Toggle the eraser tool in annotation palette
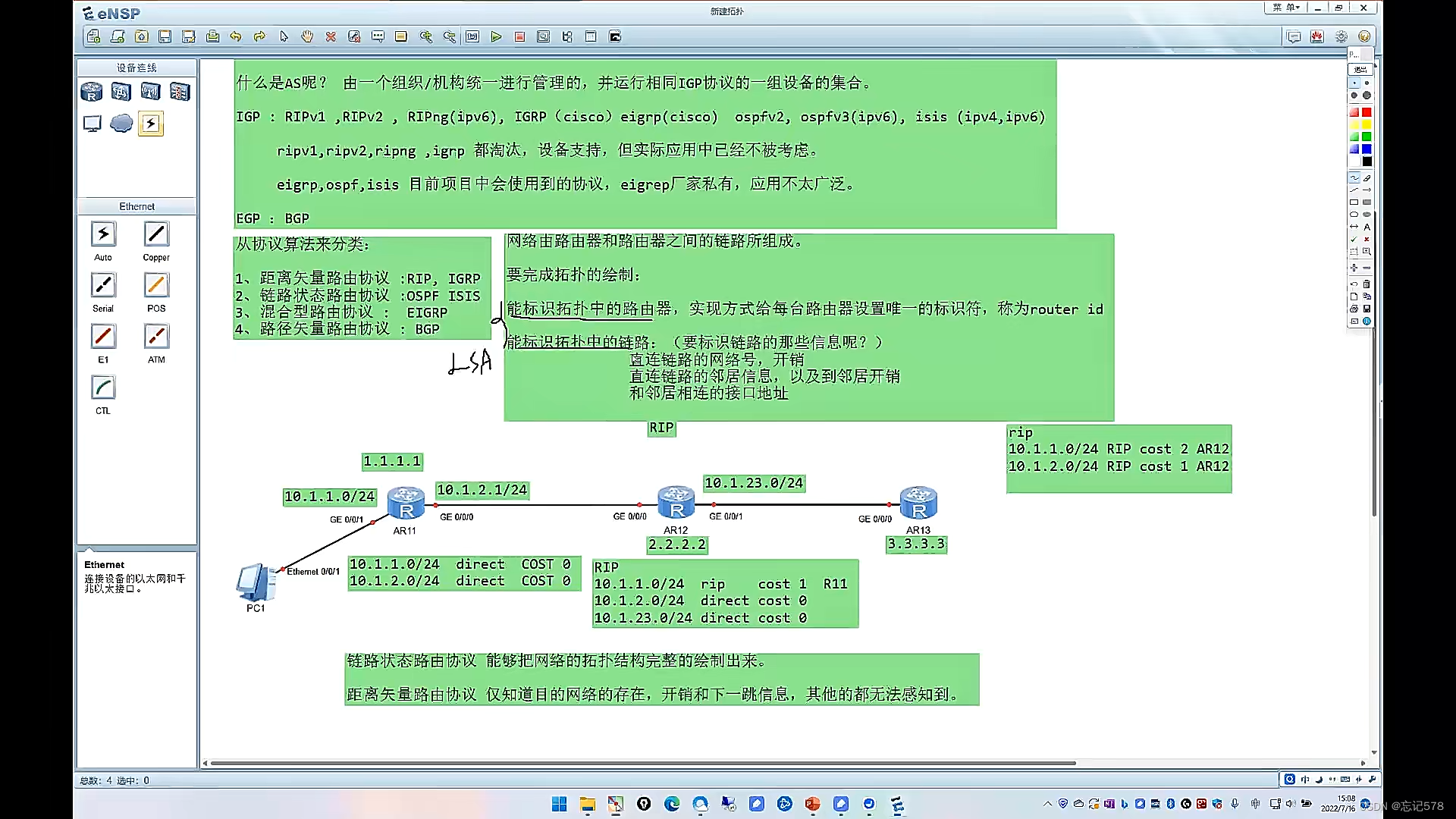1456x819 pixels. pos(1367,177)
